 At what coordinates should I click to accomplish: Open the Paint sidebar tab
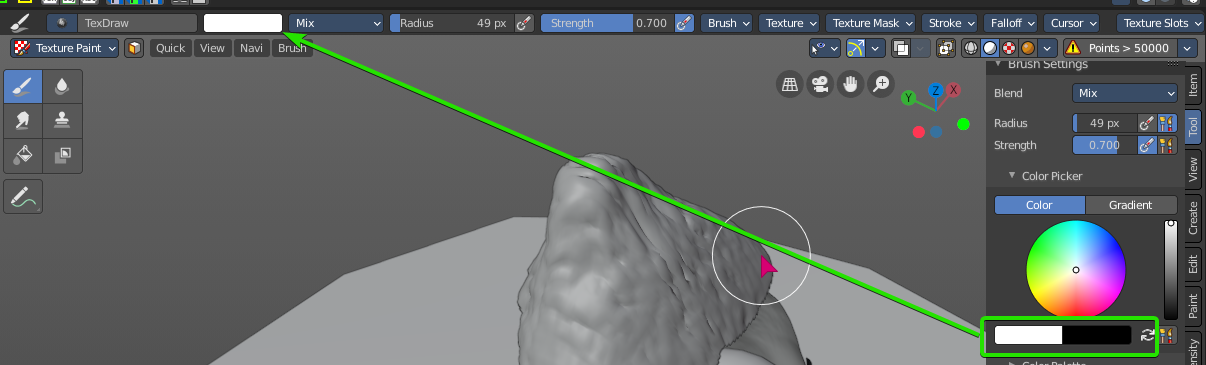pyautogui.click(x=1193, y=306)
